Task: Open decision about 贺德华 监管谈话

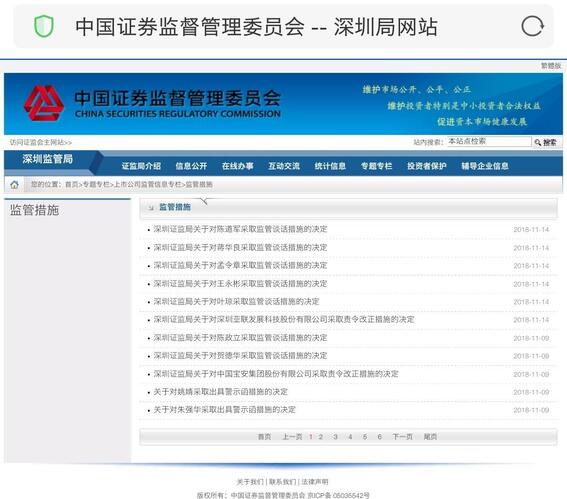Action: 240,356
